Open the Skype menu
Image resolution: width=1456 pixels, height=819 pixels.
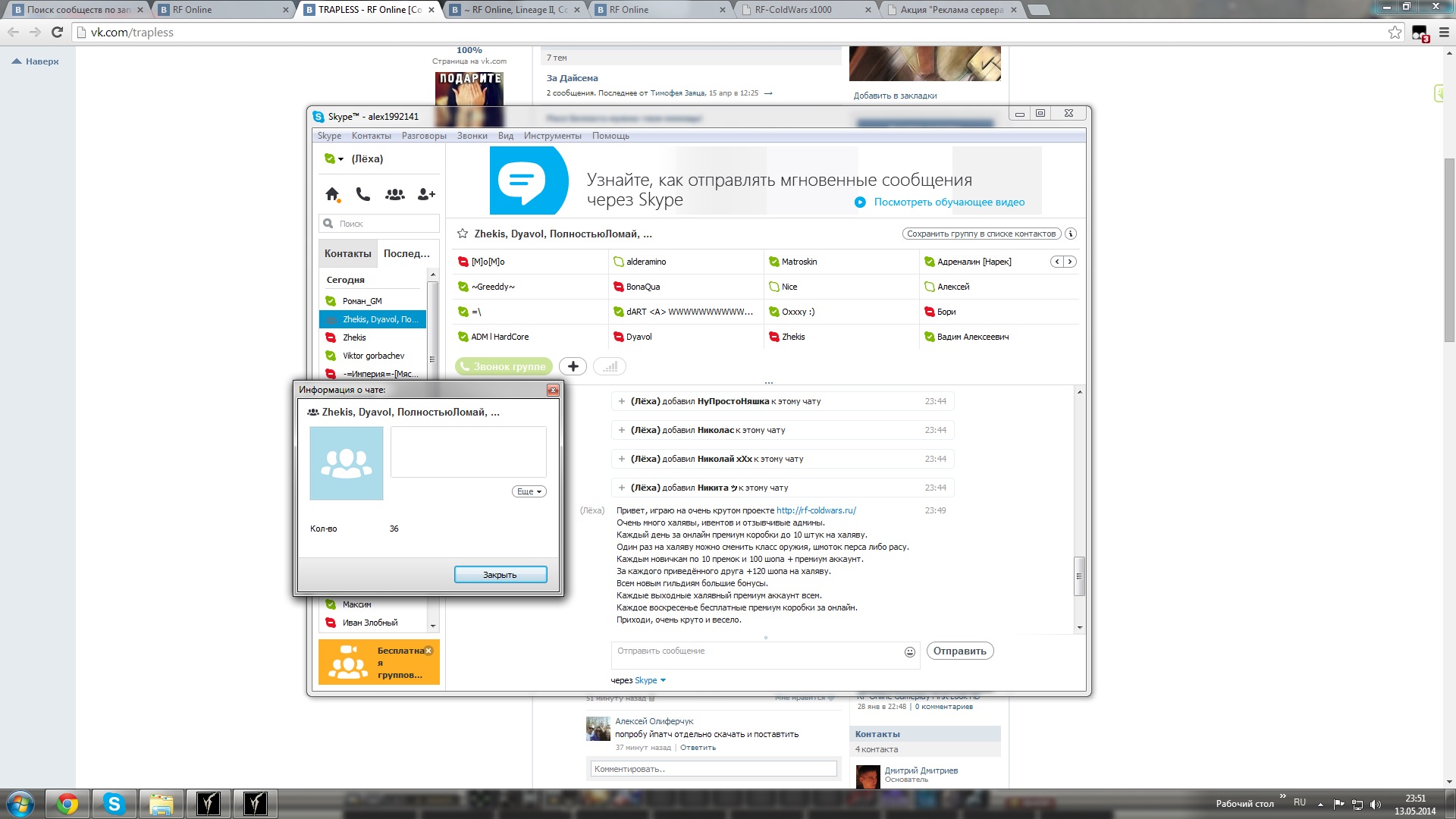tap(329, 136)
